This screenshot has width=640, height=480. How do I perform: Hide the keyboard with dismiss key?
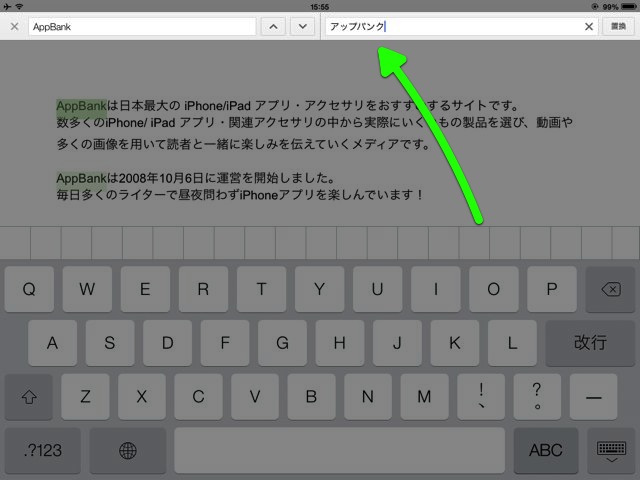[611, 451]
